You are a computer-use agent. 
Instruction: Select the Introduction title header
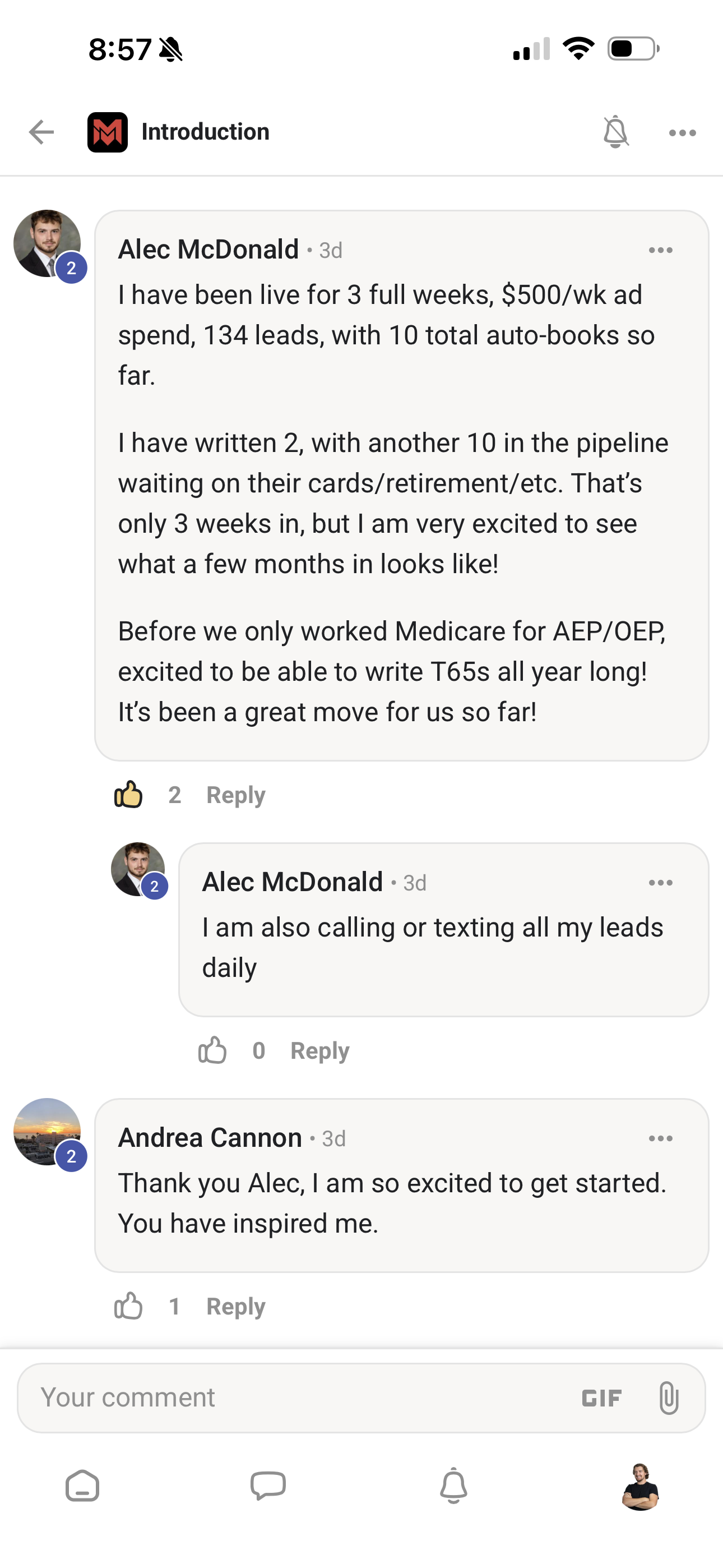coord(205,131)
